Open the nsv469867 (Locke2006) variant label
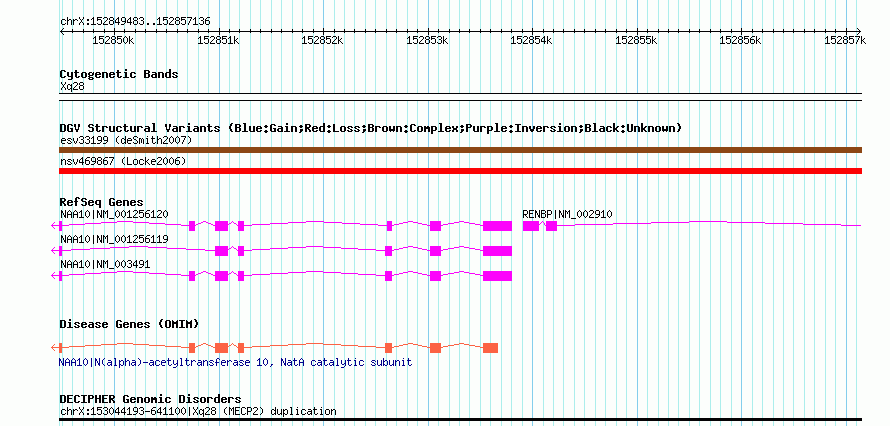This screenshot has width=890, height=426. [x=123, y=162]
